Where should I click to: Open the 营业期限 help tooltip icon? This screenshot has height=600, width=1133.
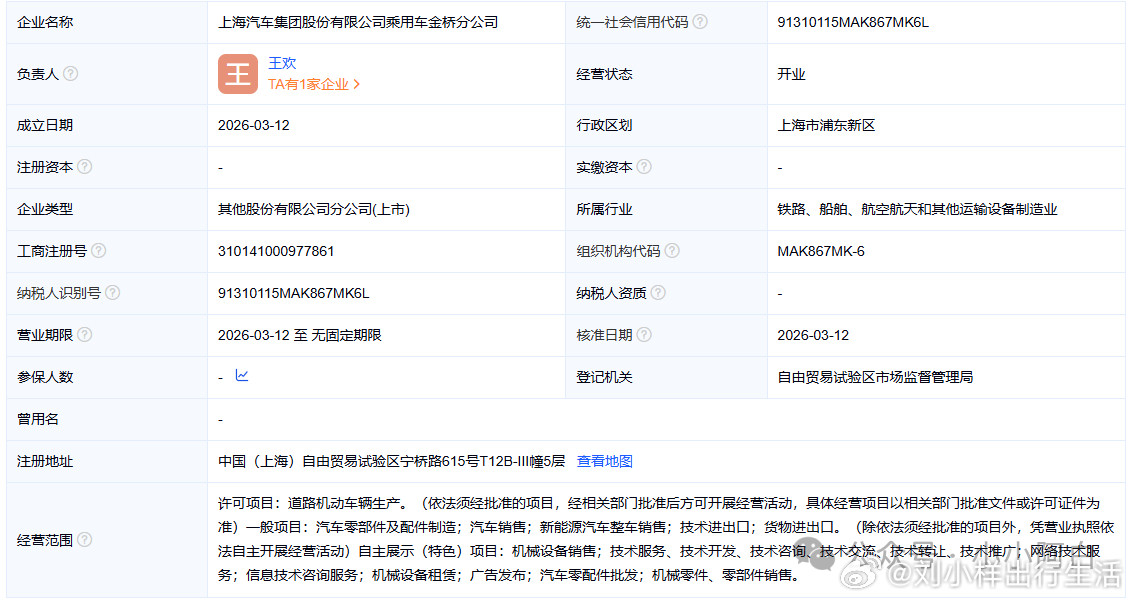(84, 335)
